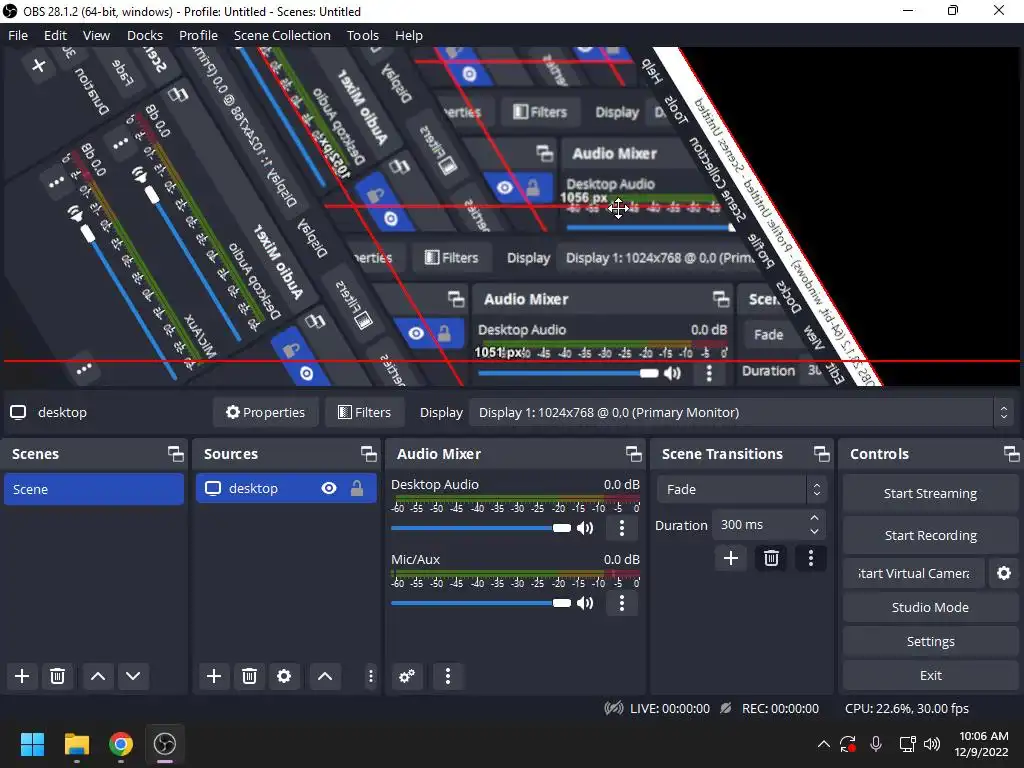Open the File menu

(x=18, y=35)
